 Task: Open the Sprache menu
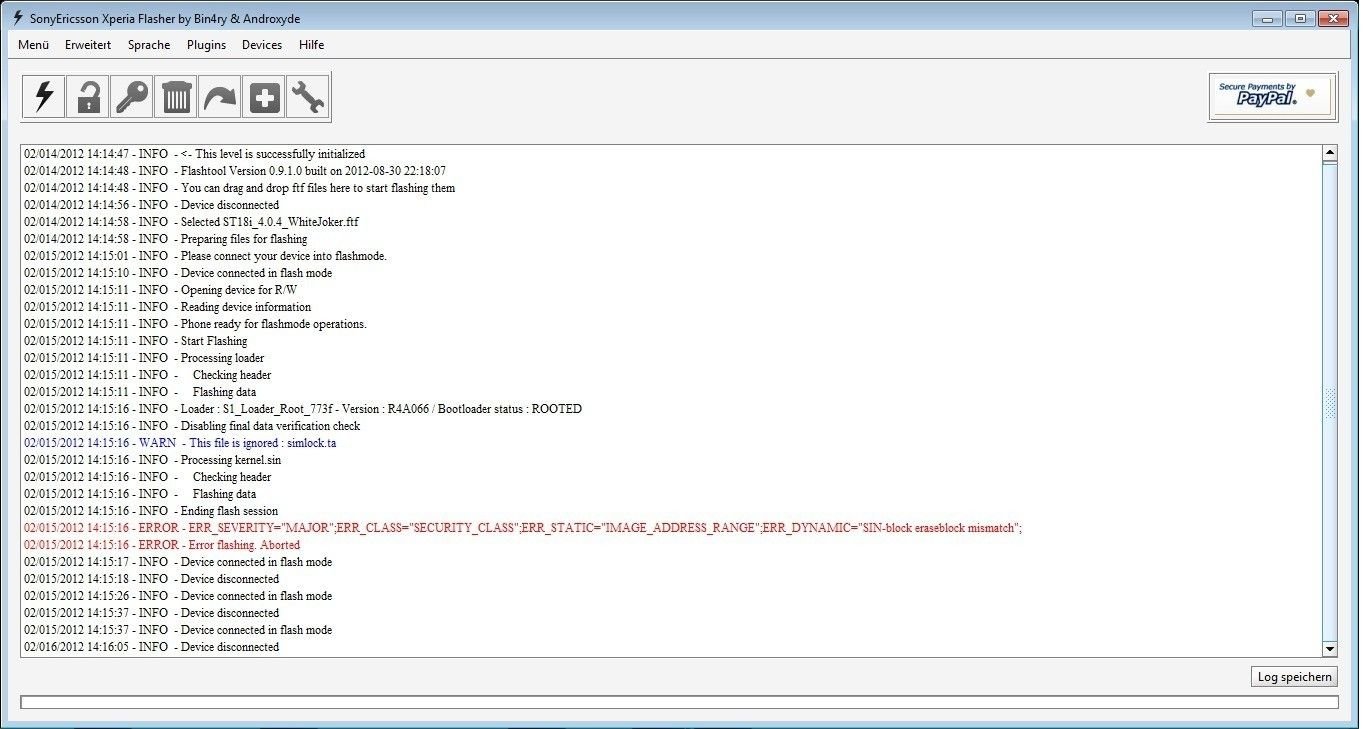(149, 45)
